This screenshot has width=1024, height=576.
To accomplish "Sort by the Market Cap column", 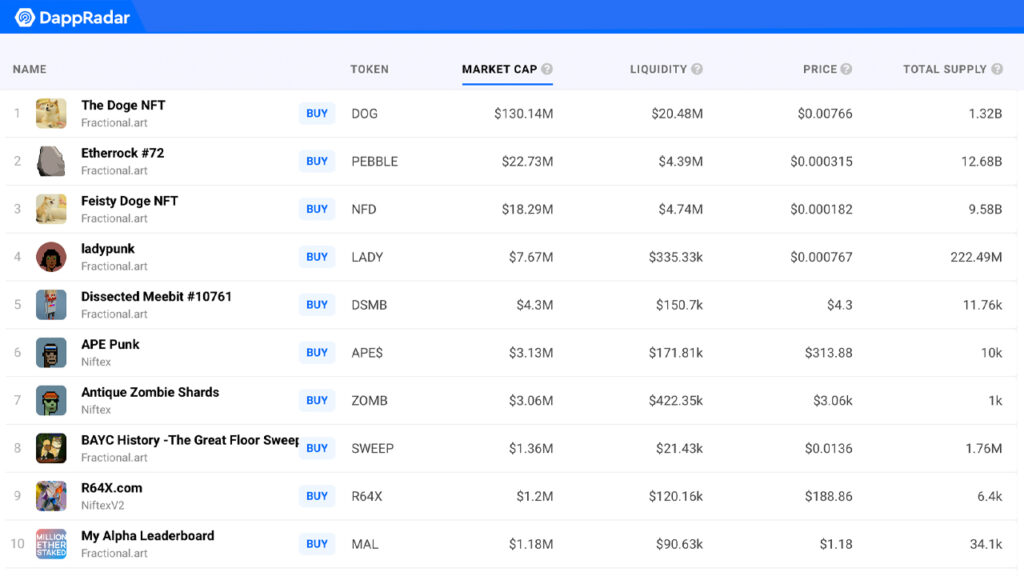I will (x=499, y=69).
